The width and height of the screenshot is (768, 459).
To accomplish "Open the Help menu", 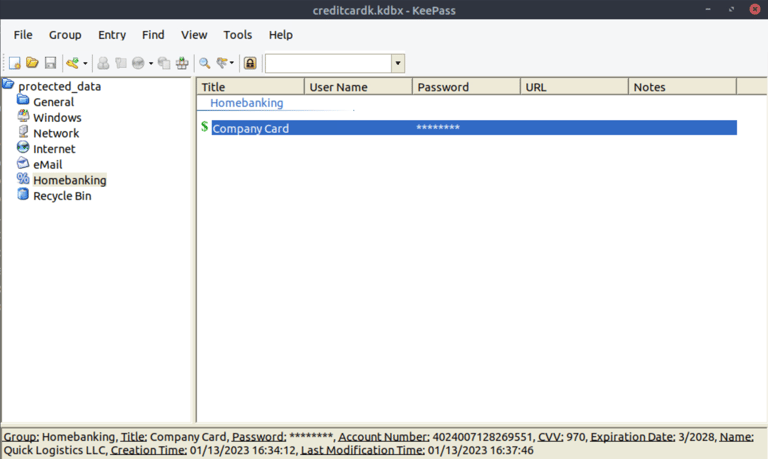I will (x=281, y=35).
